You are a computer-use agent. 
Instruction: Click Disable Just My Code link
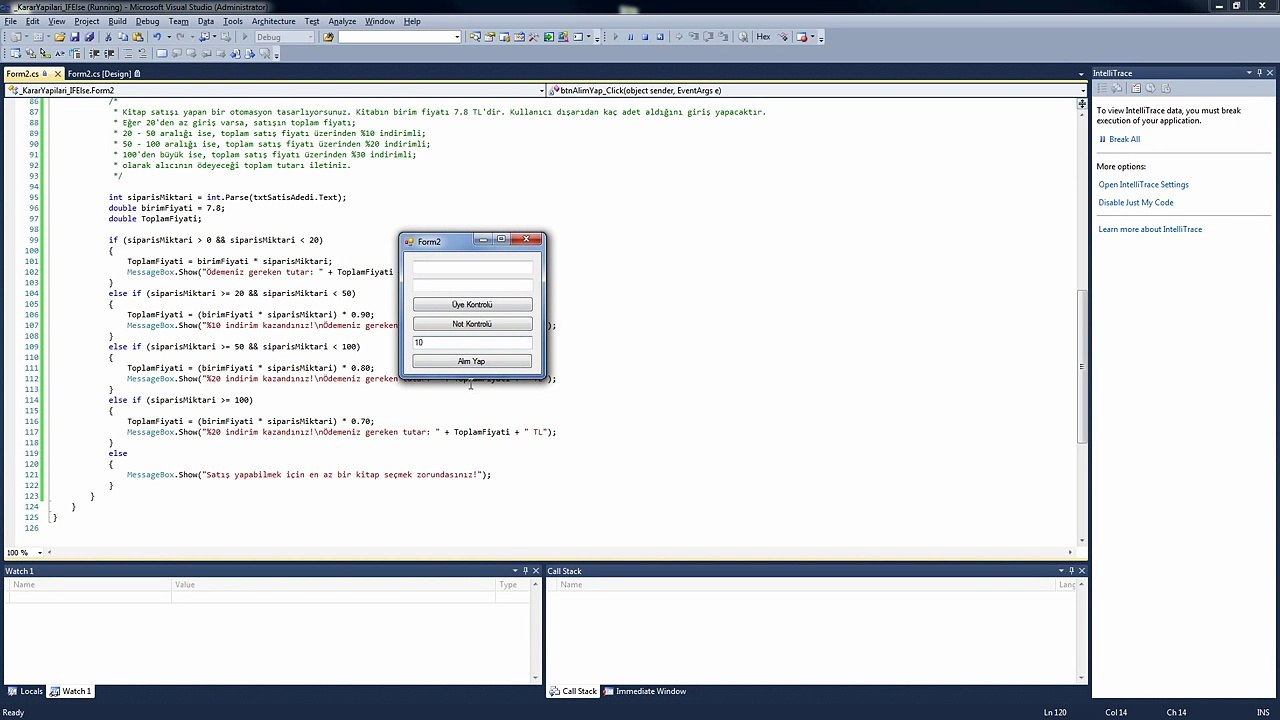[x=1135, y=202]
